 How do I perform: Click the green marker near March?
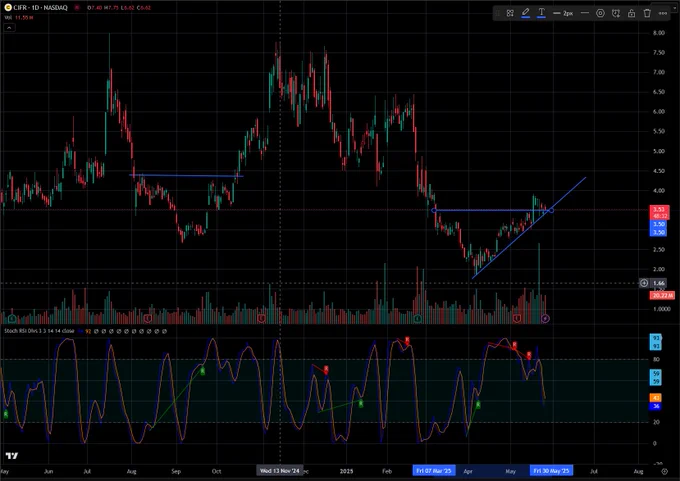pos(418,319)
